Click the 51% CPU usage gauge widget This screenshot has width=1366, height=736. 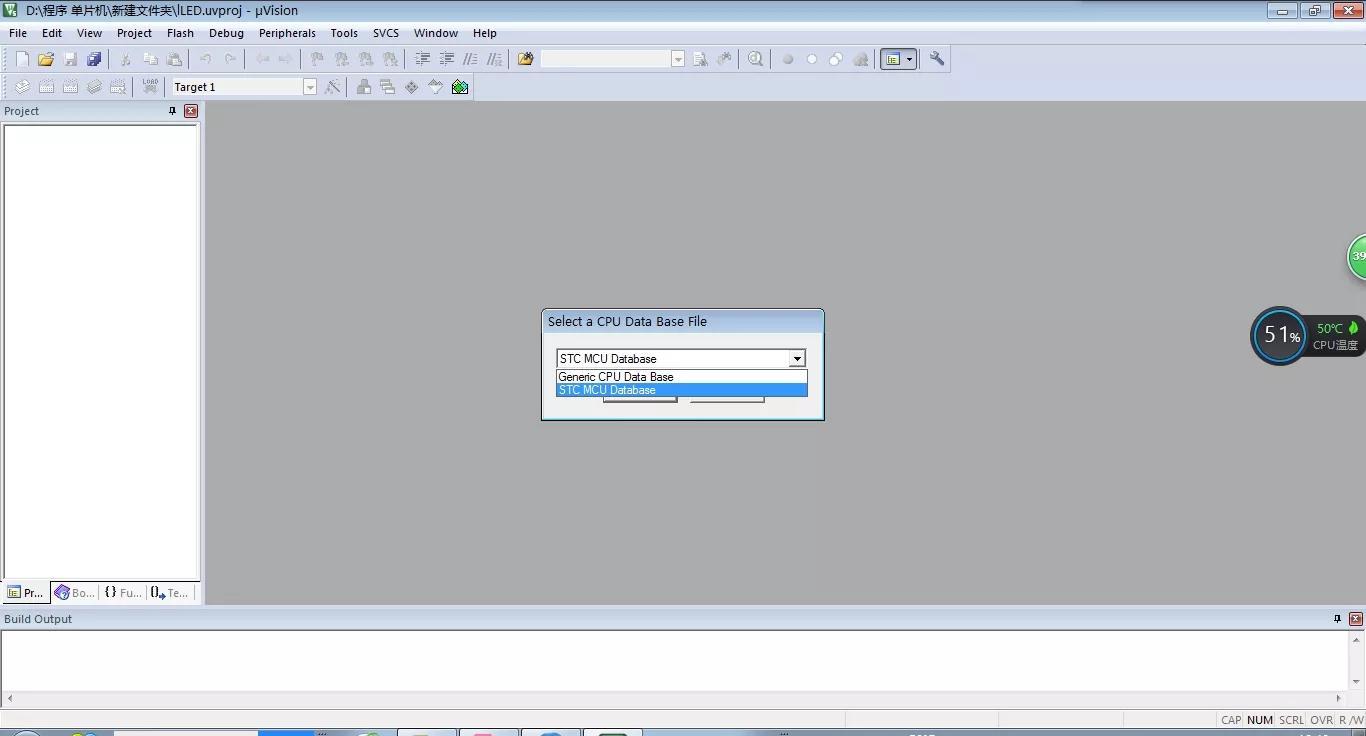coord(1280,336)
